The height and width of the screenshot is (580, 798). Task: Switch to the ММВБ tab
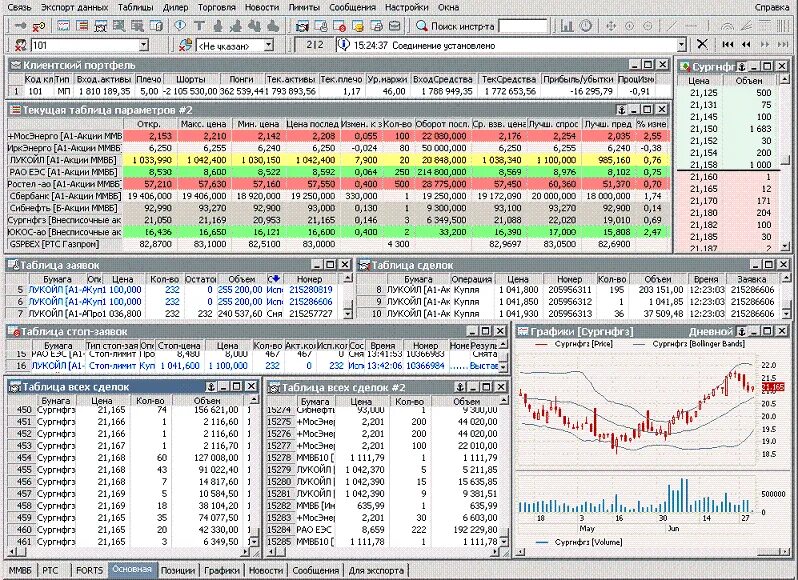pos(20,570)
